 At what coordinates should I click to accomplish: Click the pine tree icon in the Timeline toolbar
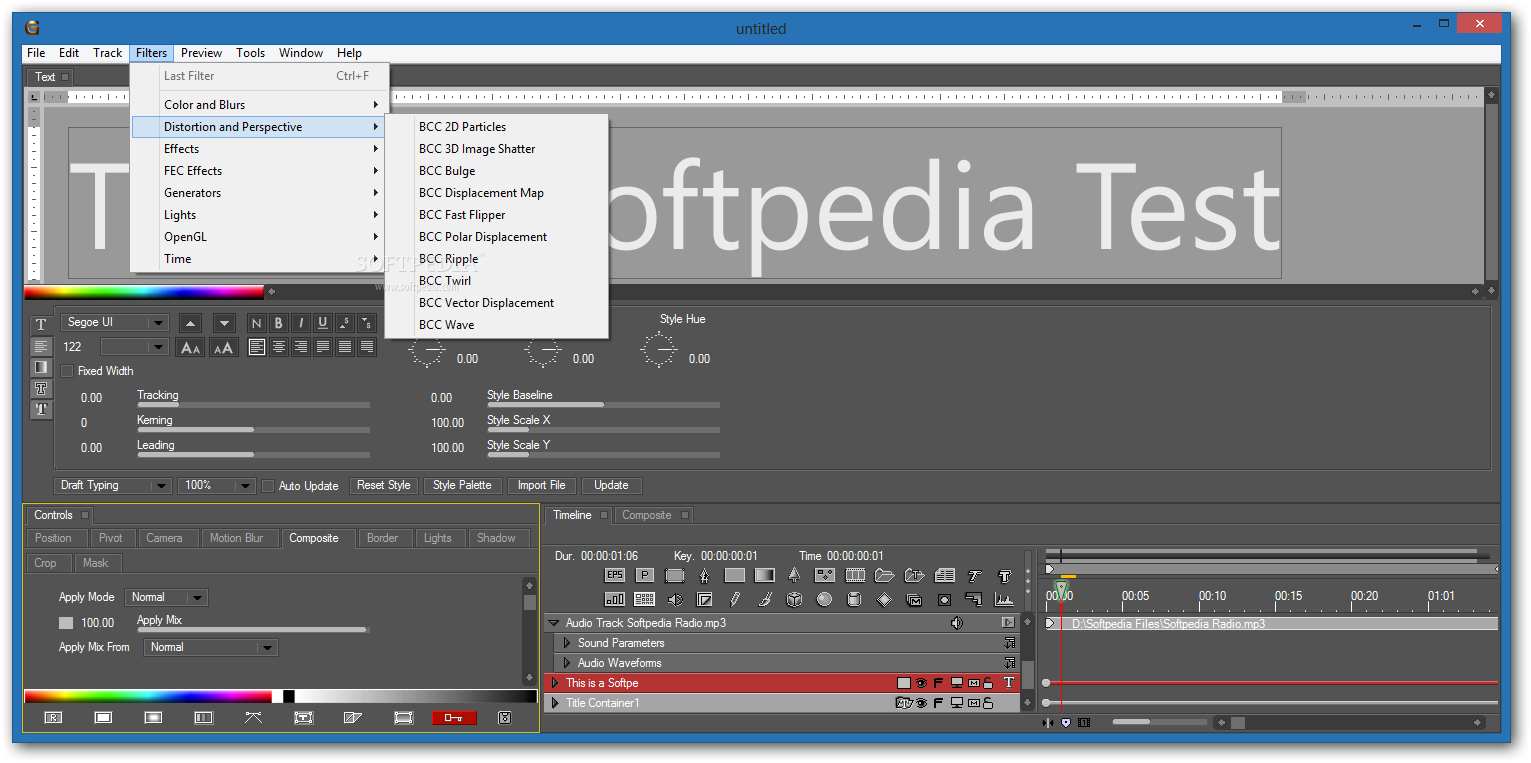794,575
